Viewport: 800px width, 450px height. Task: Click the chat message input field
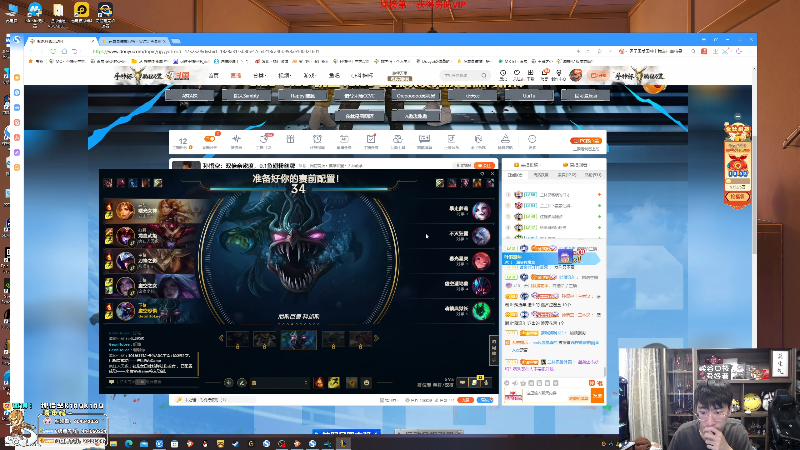pyautogui.click(x=558, y=395)
